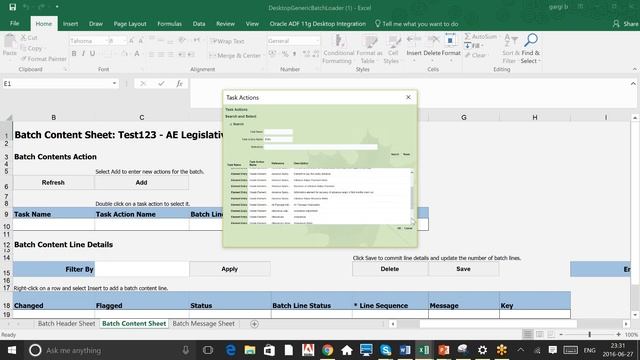Add a new sheet with plus icon

[254, 324]
